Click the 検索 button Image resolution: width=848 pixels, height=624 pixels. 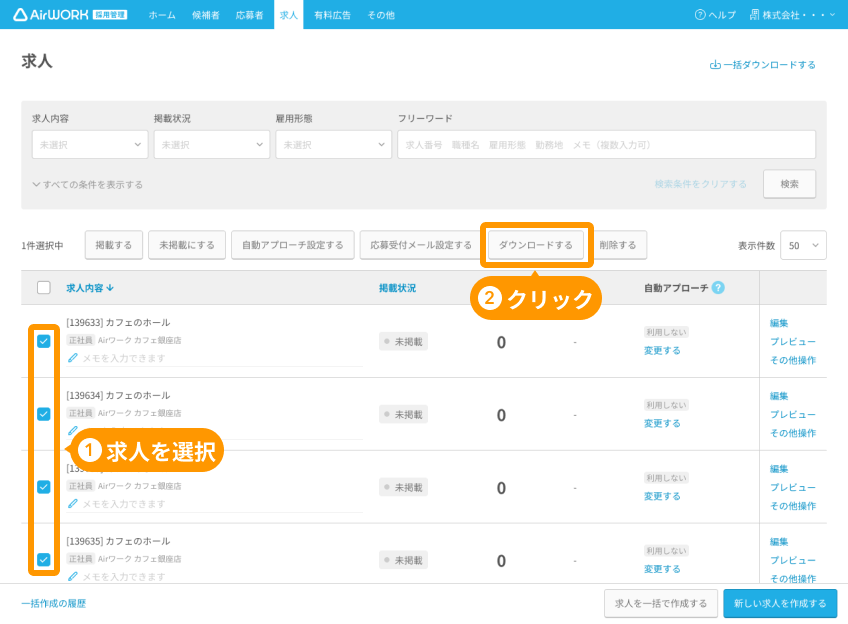click(x=790, y=184)
